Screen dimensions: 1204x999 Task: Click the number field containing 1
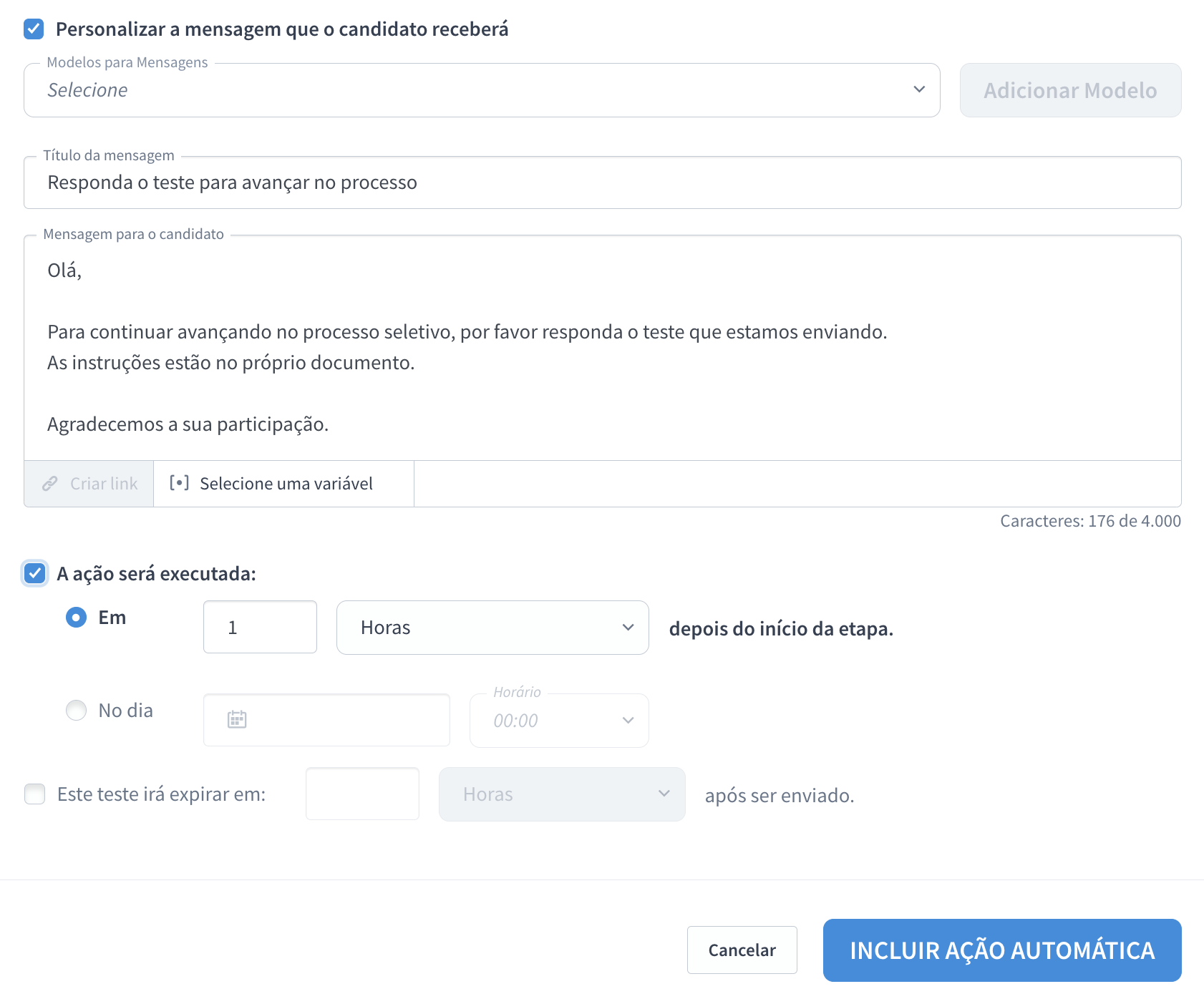click(260, 628)
